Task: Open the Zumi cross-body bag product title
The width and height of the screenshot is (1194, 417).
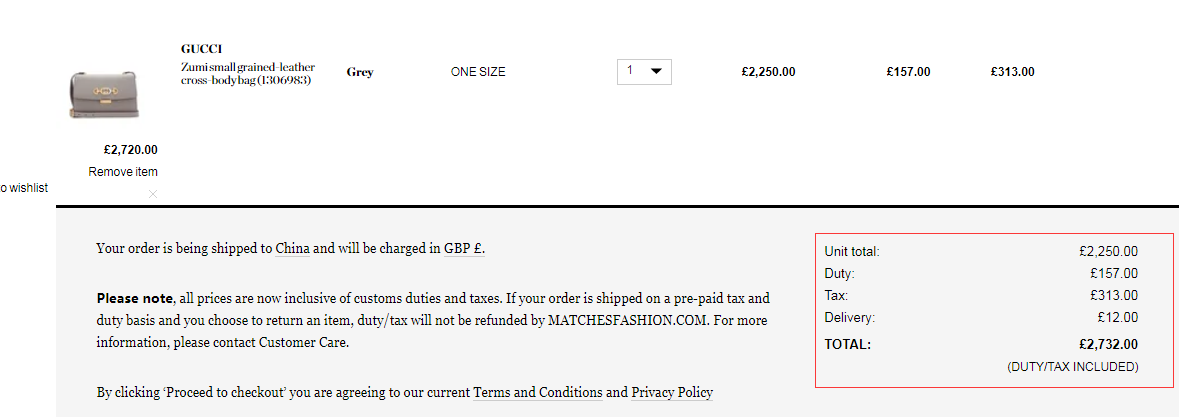Action: [x=247, y=74]
